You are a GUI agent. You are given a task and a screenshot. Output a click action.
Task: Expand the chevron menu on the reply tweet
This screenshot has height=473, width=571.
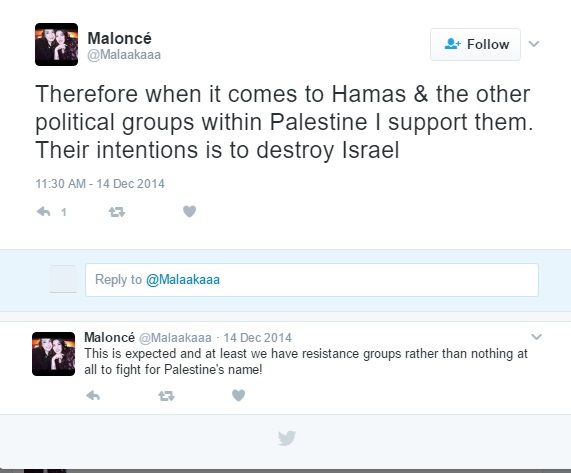536,336
